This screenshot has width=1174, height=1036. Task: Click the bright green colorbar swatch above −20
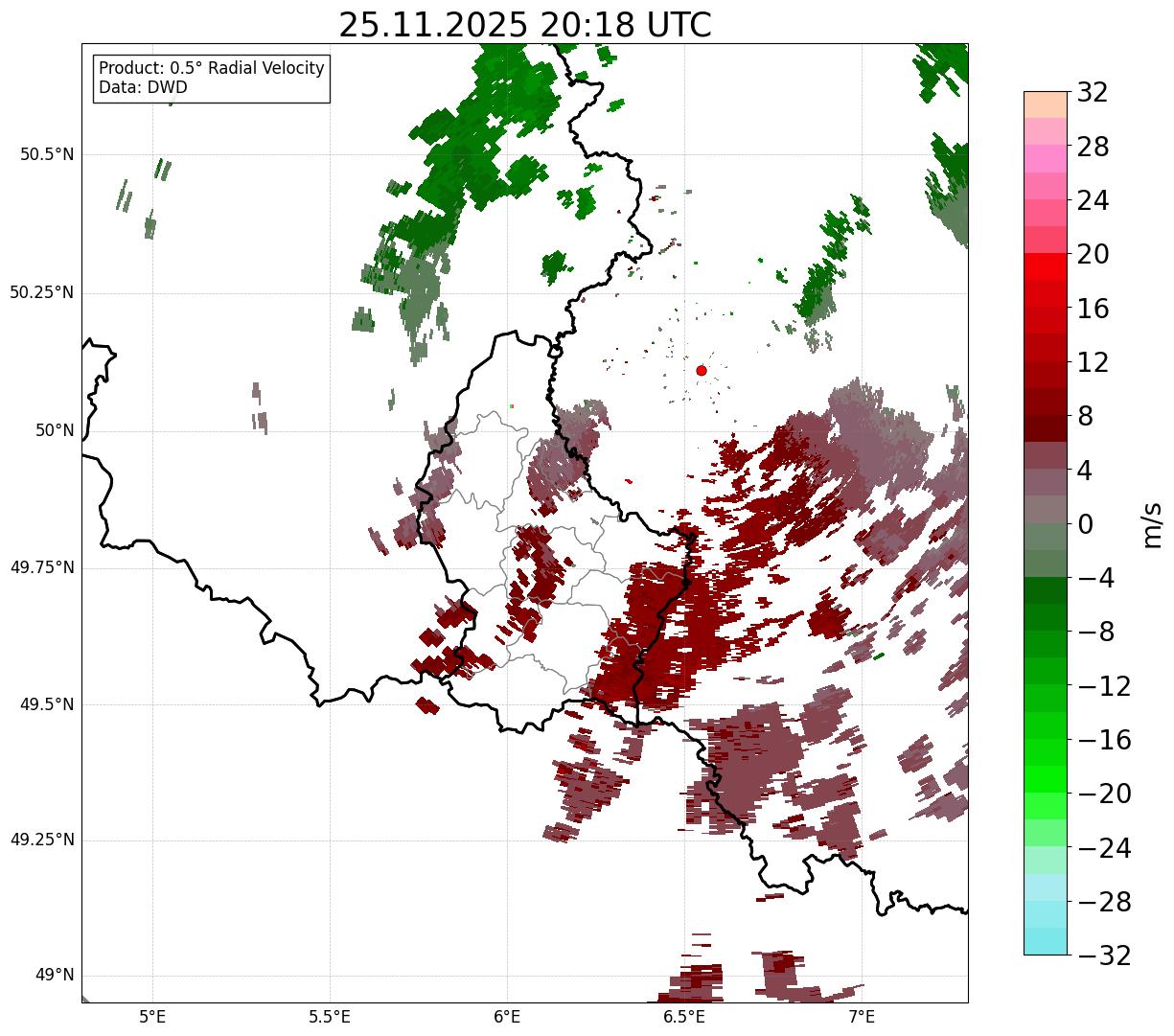[x=1046, y=779]
